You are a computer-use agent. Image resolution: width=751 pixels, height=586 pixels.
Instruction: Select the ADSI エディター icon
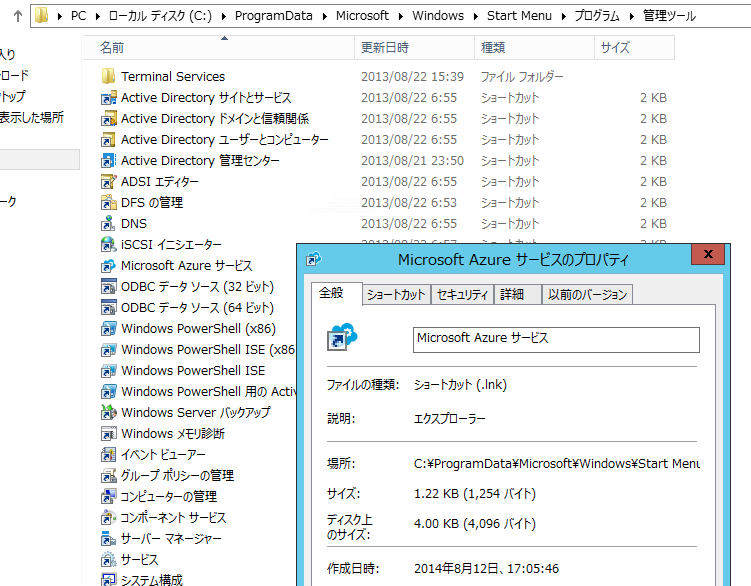[108, 182]
